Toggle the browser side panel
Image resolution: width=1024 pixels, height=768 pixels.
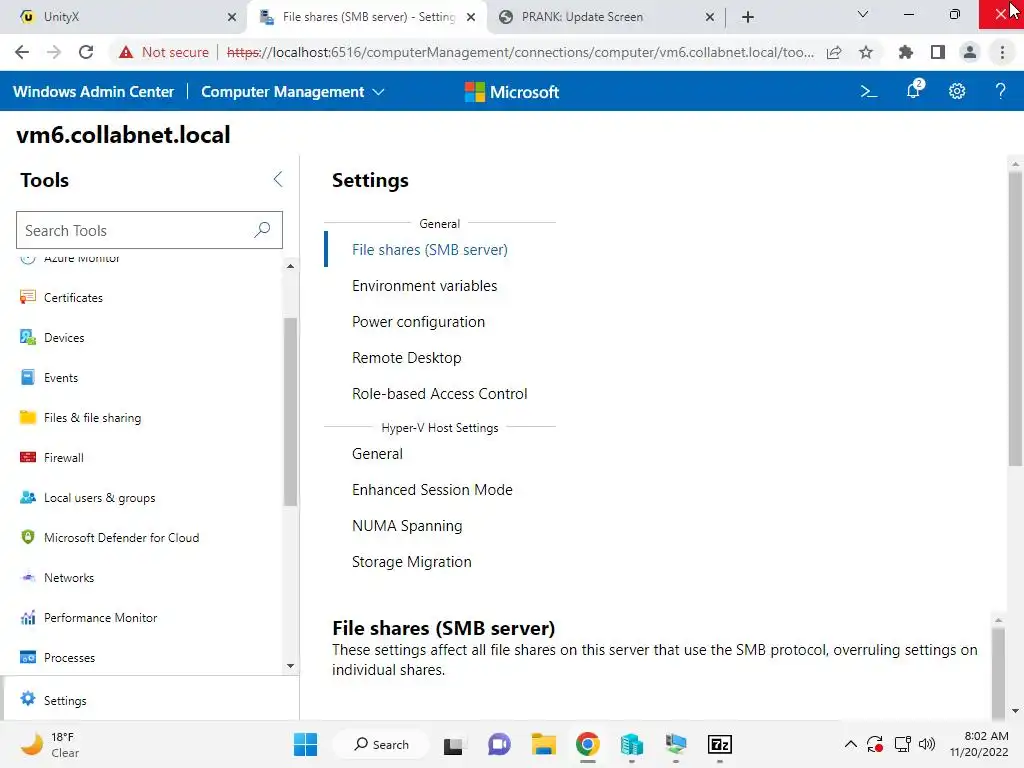[938, 52]
